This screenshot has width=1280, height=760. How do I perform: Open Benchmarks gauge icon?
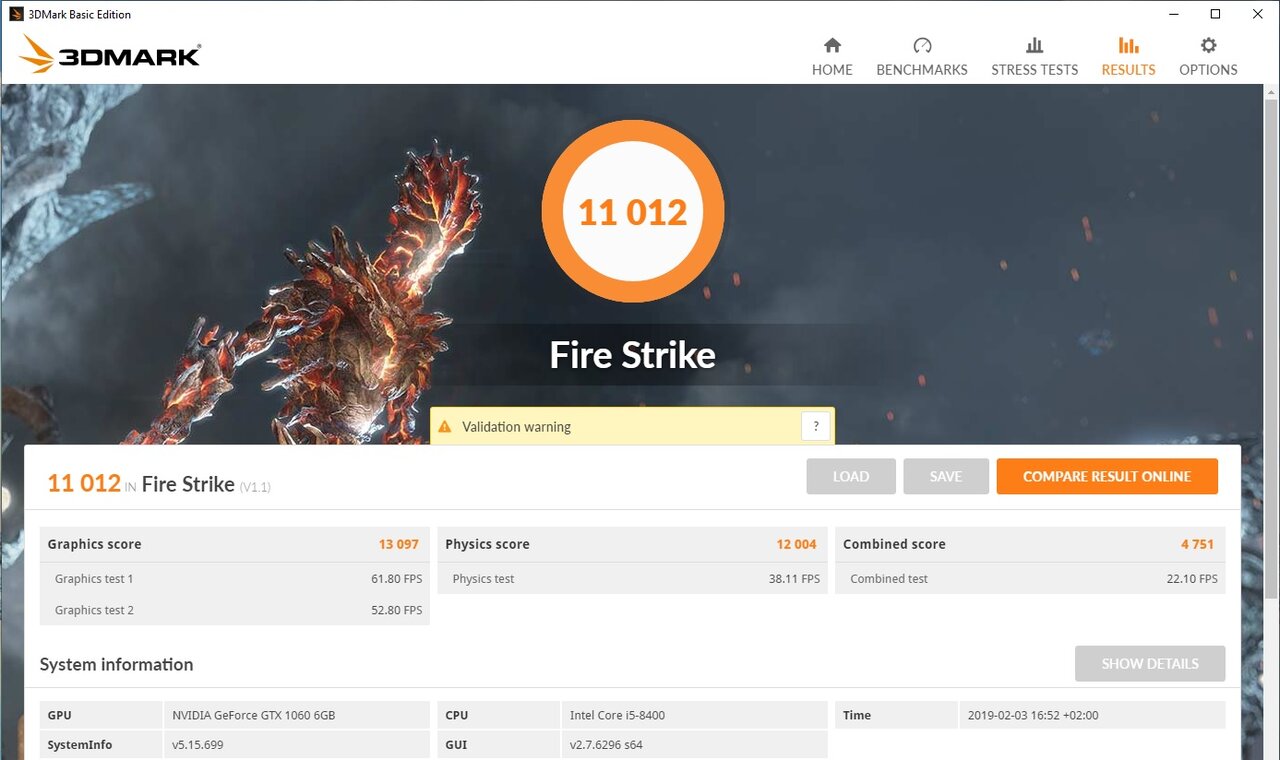coord(922,45)
